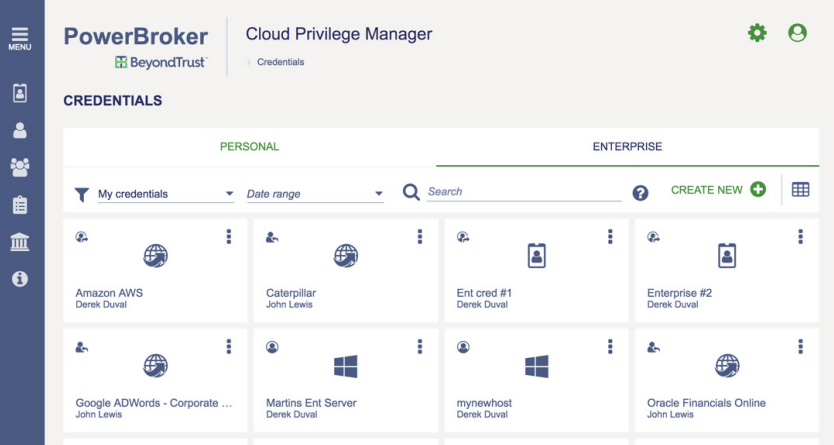The image size is (834, 445).
Task: Click Windows icon on Martins Ent Server card
Action: coord(346,366)
